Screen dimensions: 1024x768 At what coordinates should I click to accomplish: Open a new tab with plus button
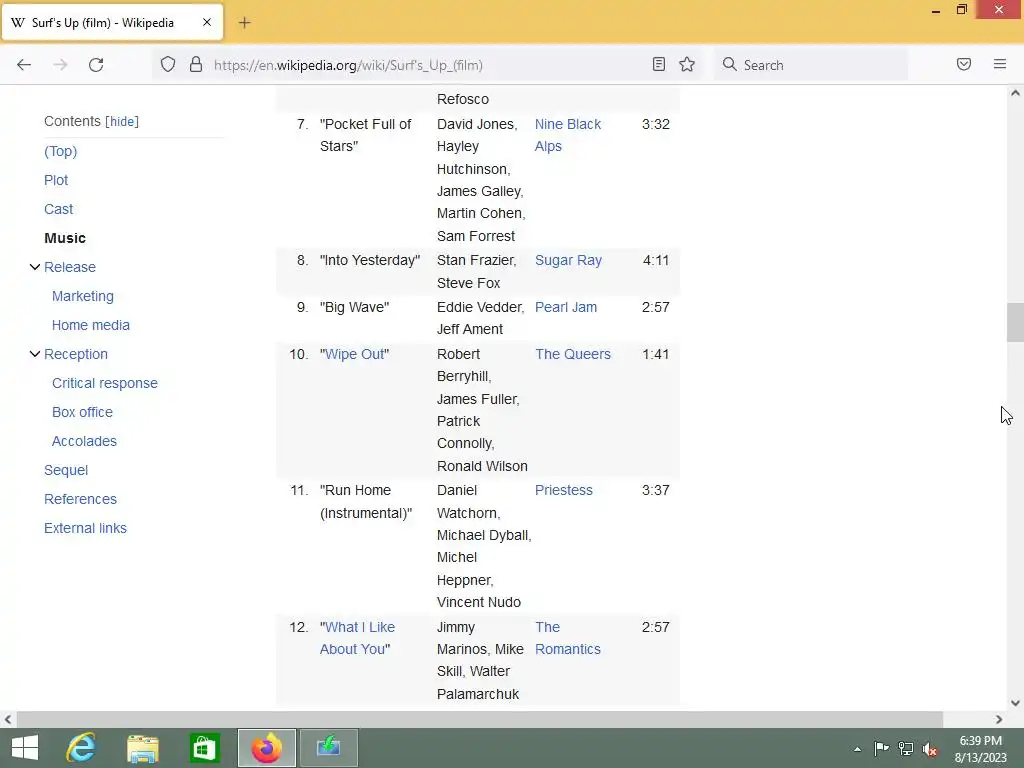point(244,23)
